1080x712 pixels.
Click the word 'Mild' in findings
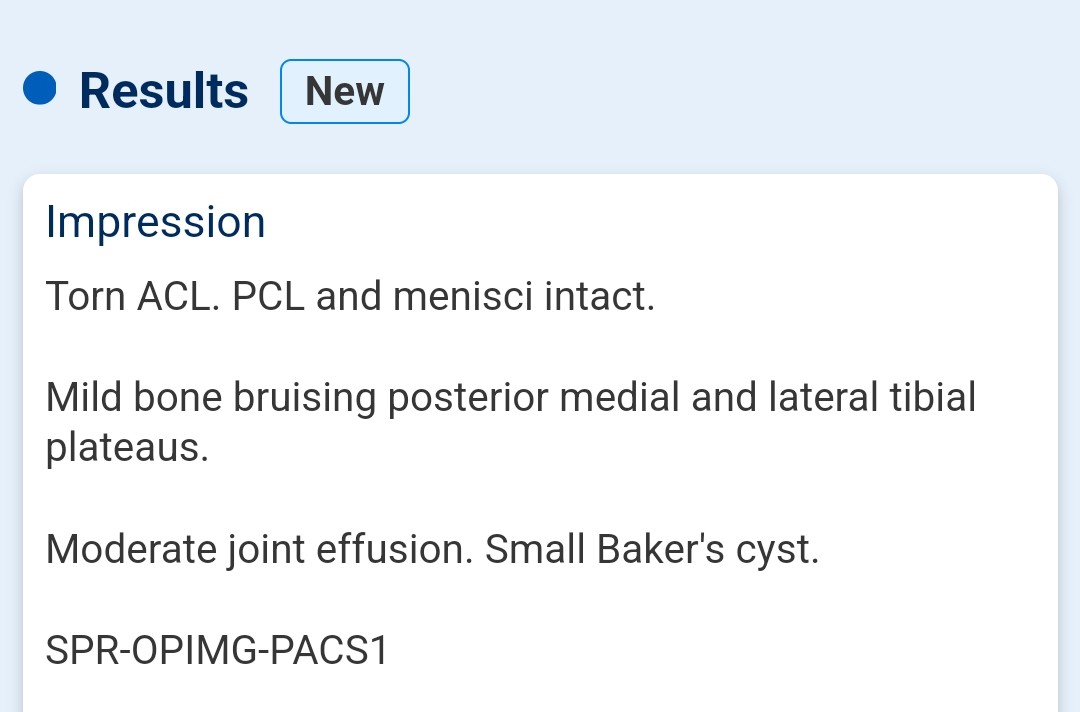tap(84, 397)
